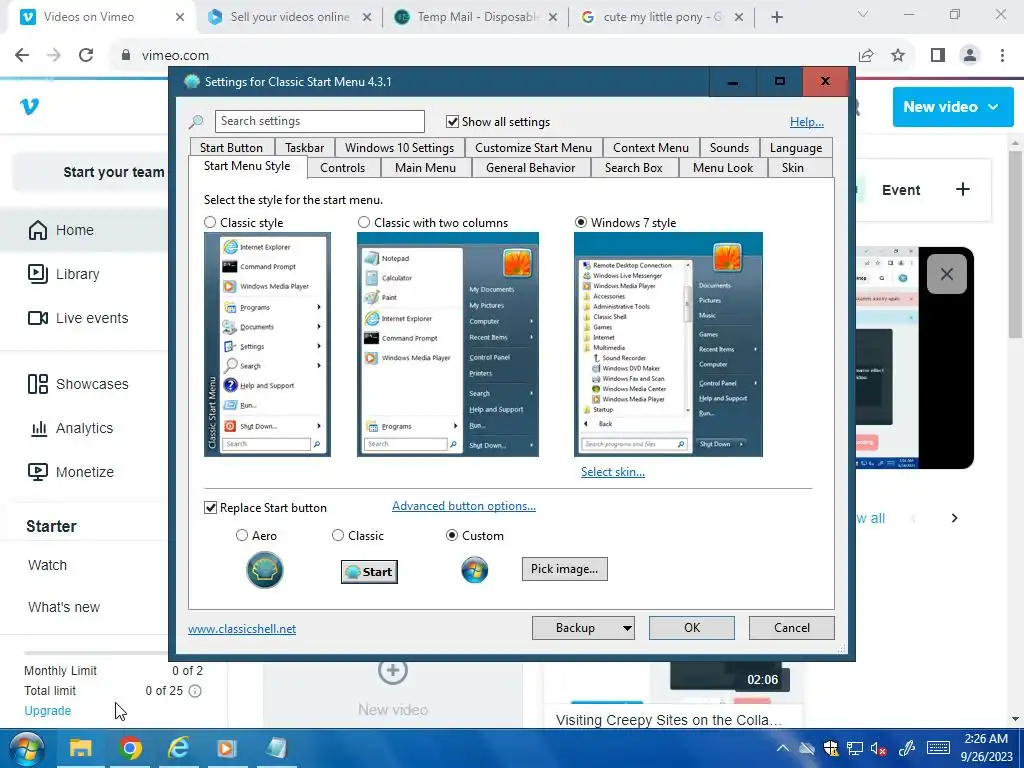The width and height of the screenshot is (1024, 768).
Task: Open Internet Explorer from the taskbar
Action: 178,748
